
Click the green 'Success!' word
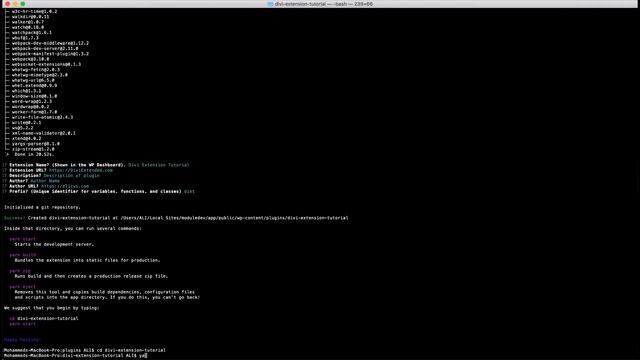[15, 218]
